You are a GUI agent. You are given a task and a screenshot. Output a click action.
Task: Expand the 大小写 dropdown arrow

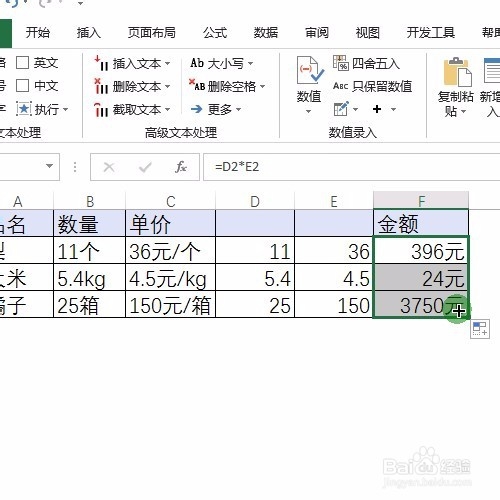[250, 63]
